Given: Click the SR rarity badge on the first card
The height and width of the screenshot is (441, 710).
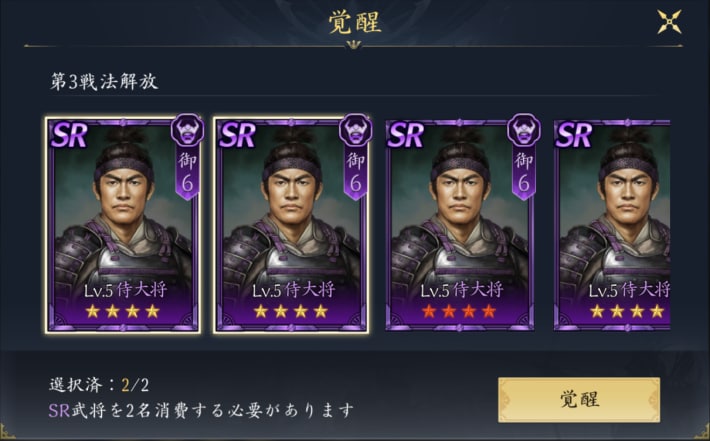Looking at the screenshot, I should 69,135.
